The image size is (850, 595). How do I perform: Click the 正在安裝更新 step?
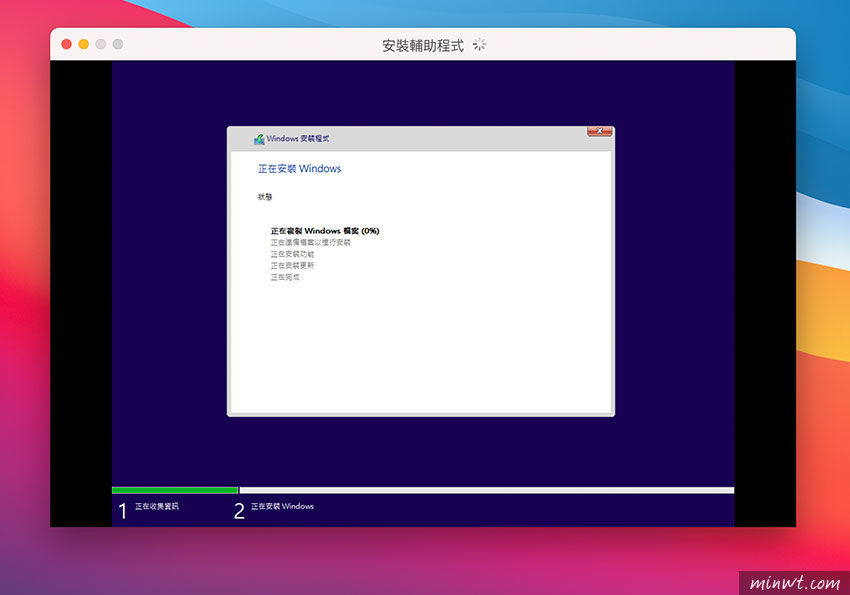292,266
